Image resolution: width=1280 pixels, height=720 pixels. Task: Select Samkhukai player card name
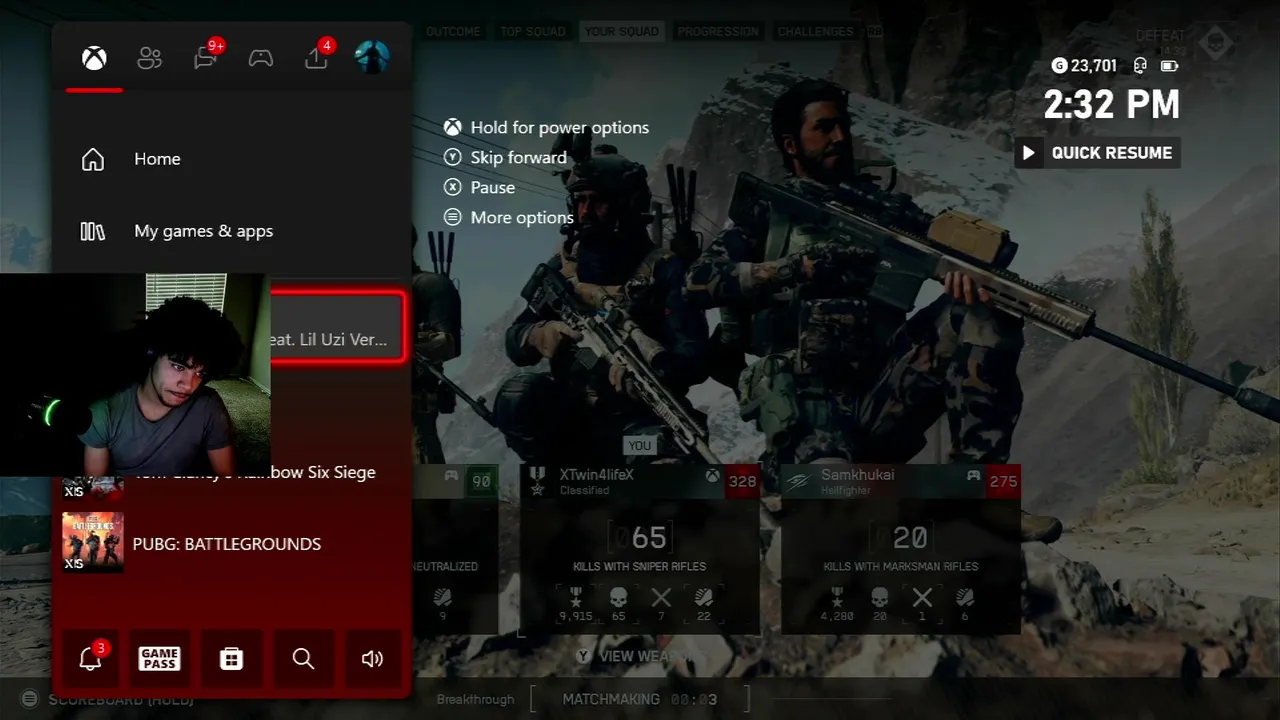(857, 474)
